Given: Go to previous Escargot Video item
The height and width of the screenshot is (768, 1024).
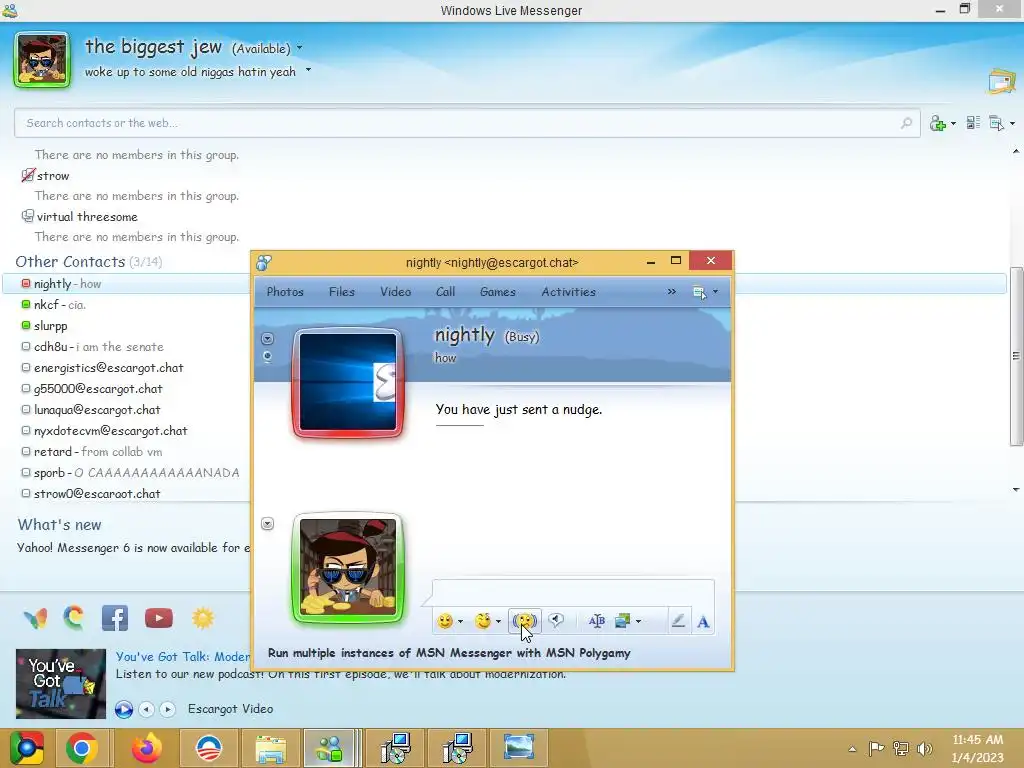Looking at the screenshot, I should (147, 709).
